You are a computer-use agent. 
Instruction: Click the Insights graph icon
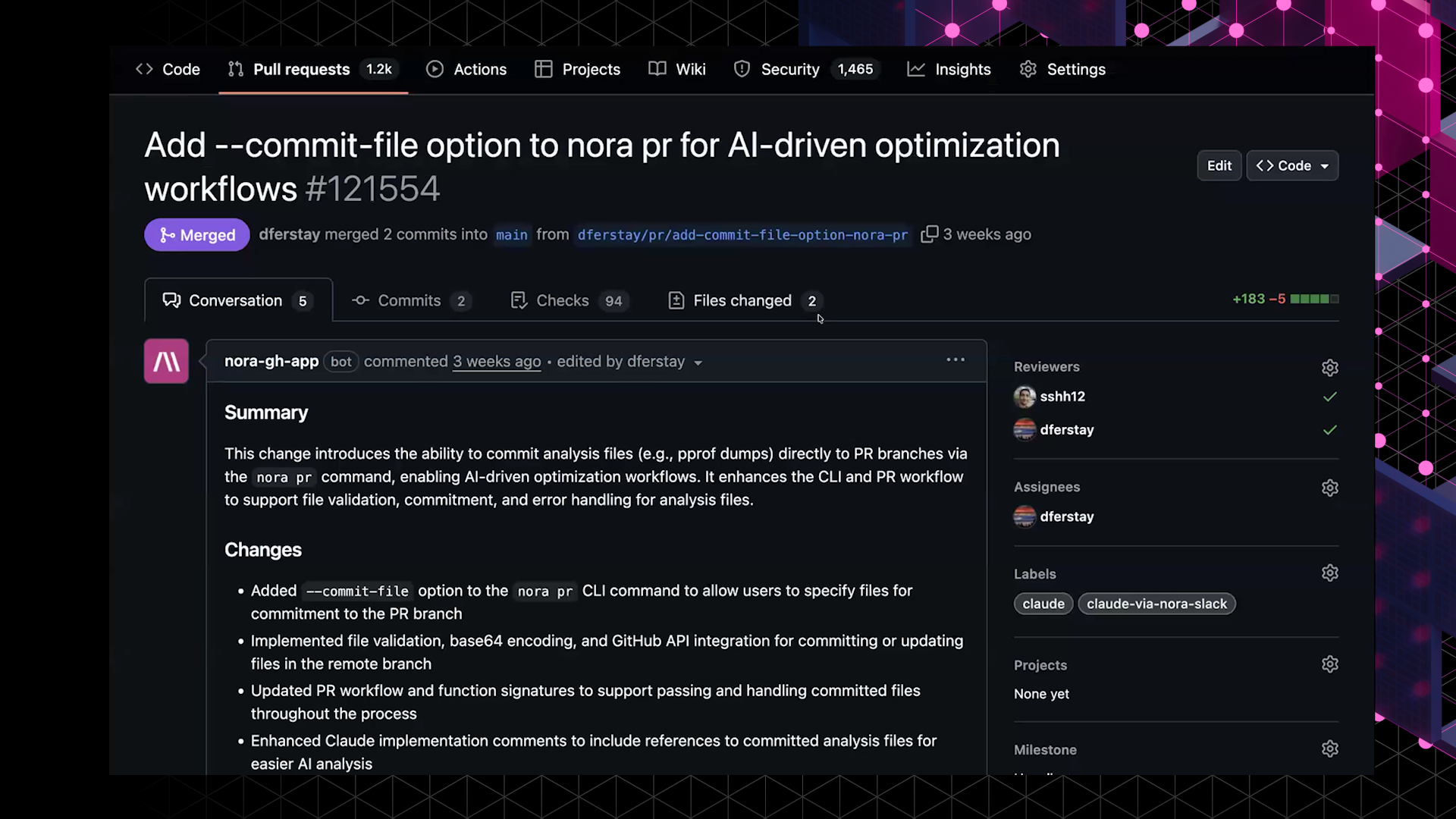coord(916,69)
